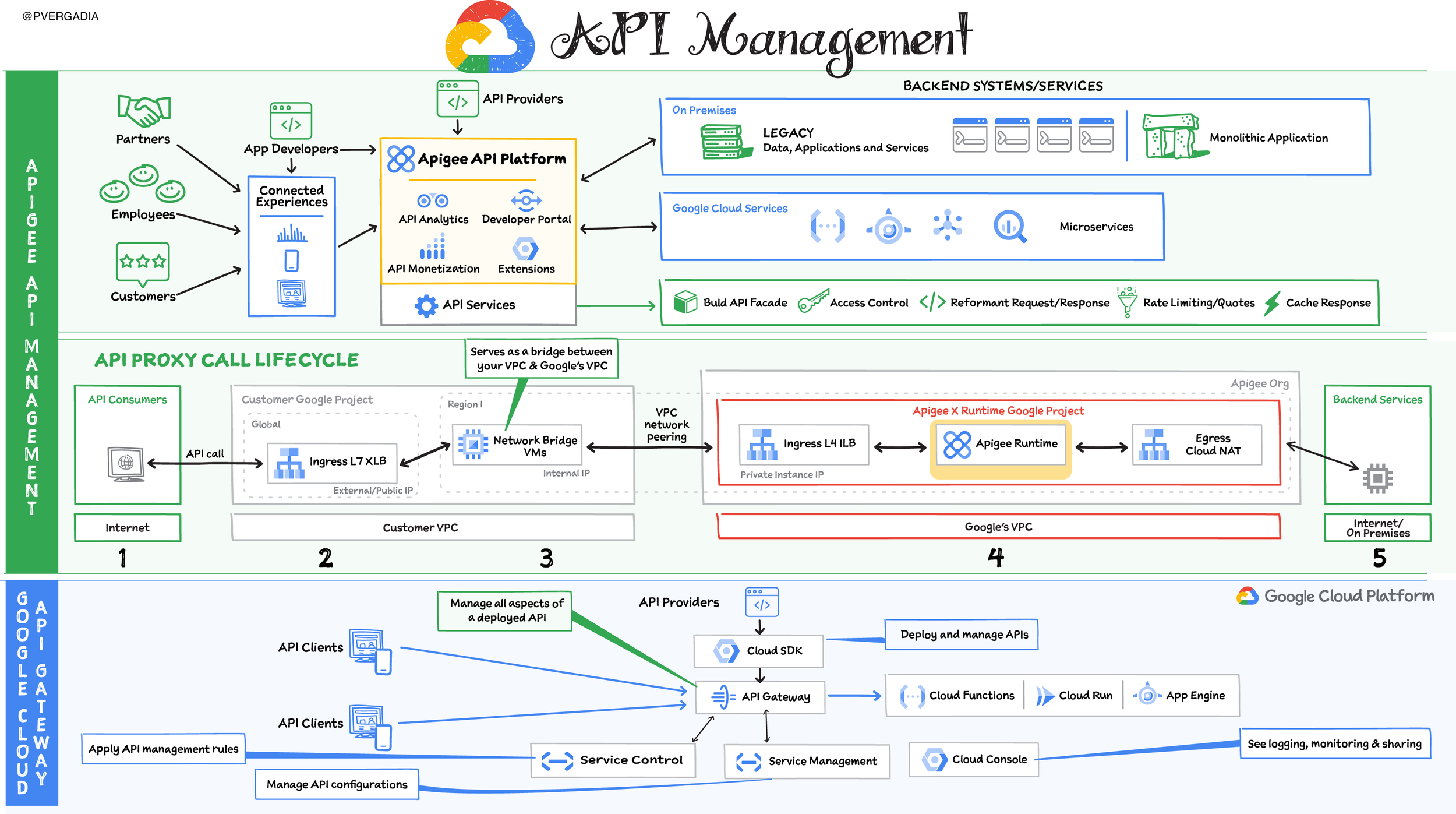Screen dimensions: 1456x814
Task: Click the Internet/On Premises box
Action: point(1377,528)
